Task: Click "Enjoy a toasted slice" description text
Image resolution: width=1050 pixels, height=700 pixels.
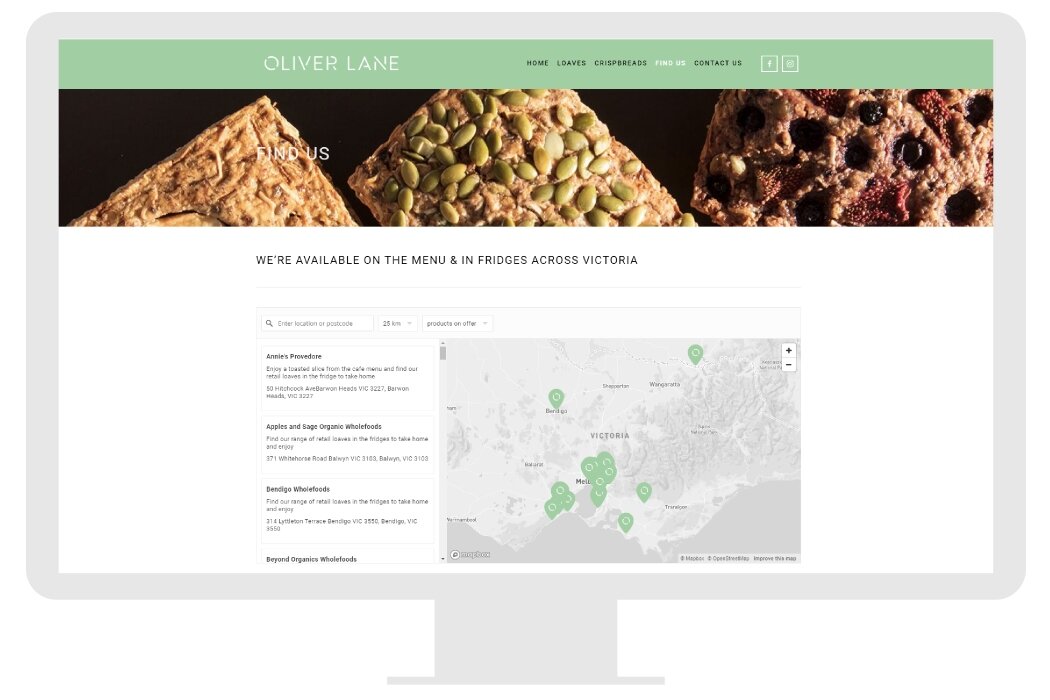Action: (x=342, y=372)
